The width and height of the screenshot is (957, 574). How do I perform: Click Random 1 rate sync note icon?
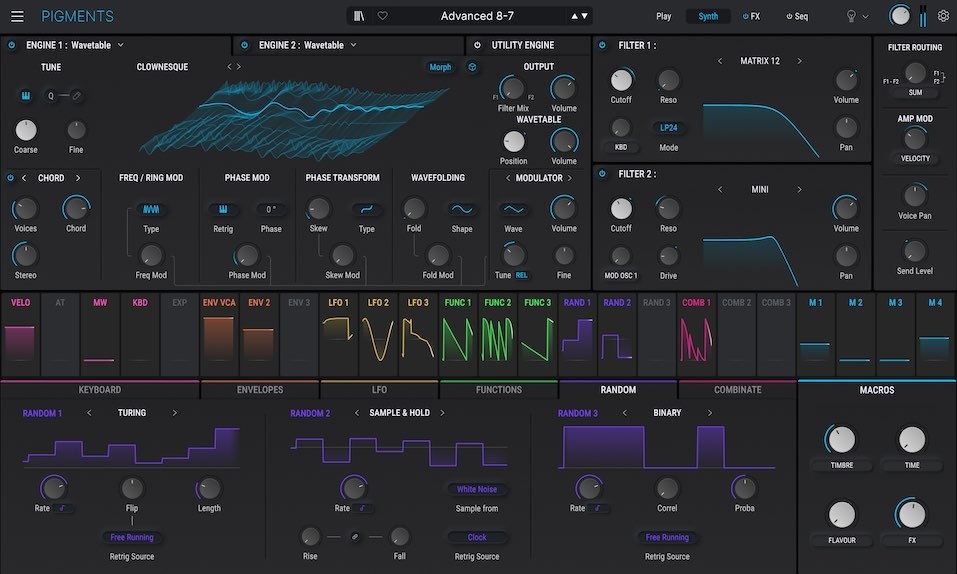[x=62, y=508]
